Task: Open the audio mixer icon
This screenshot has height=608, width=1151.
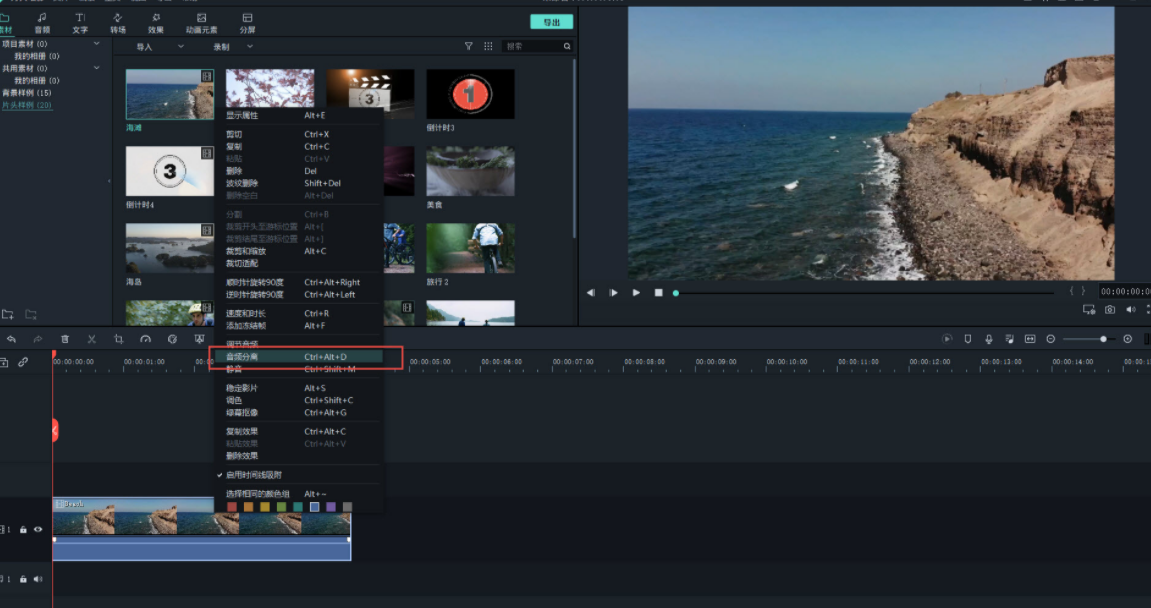Action: pos(1009,339)
